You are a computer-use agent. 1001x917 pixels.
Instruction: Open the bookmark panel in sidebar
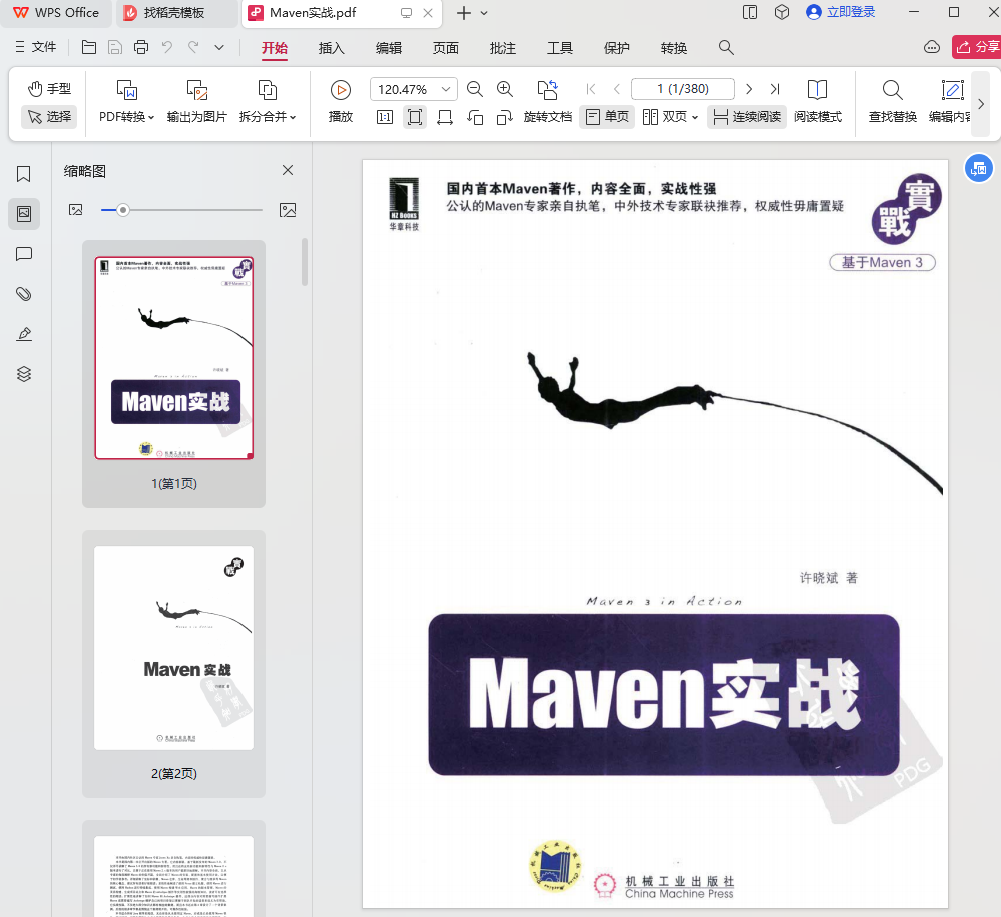click(x=24, y=174)
